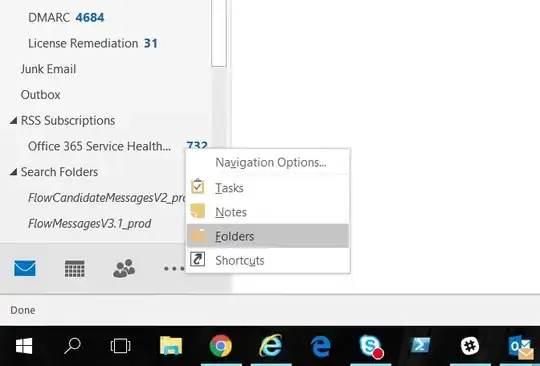Collapse the RSS Subscriptions folder tree

tap(13, 121)
